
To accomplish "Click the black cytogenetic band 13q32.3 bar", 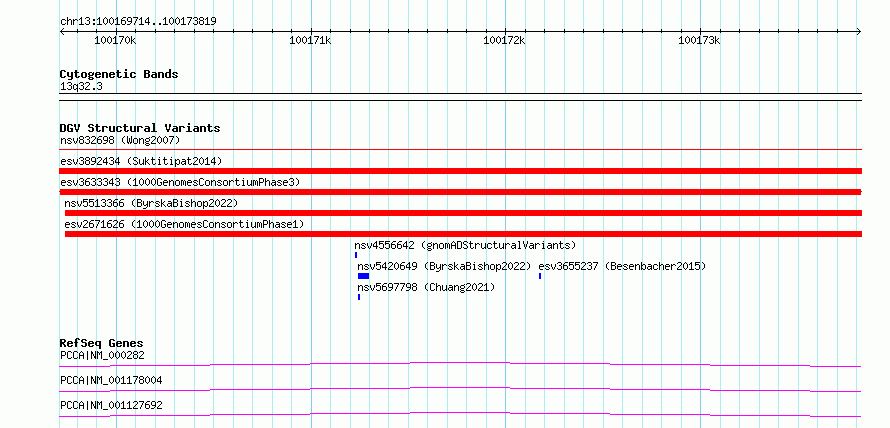I will click(x=461, y=97).
